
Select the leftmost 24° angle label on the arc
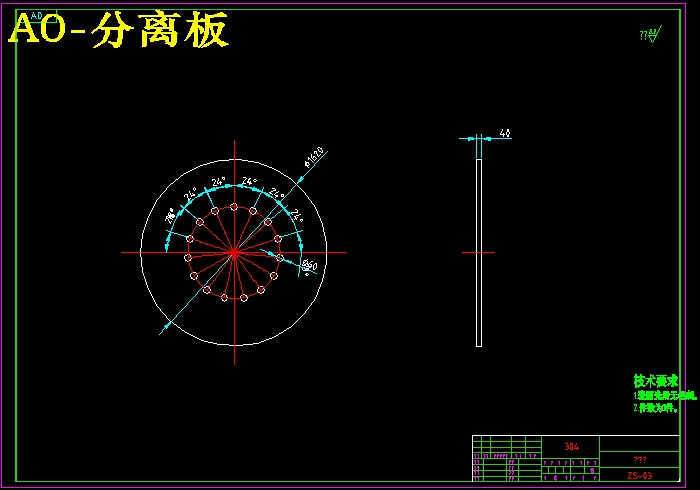point(189,193)
